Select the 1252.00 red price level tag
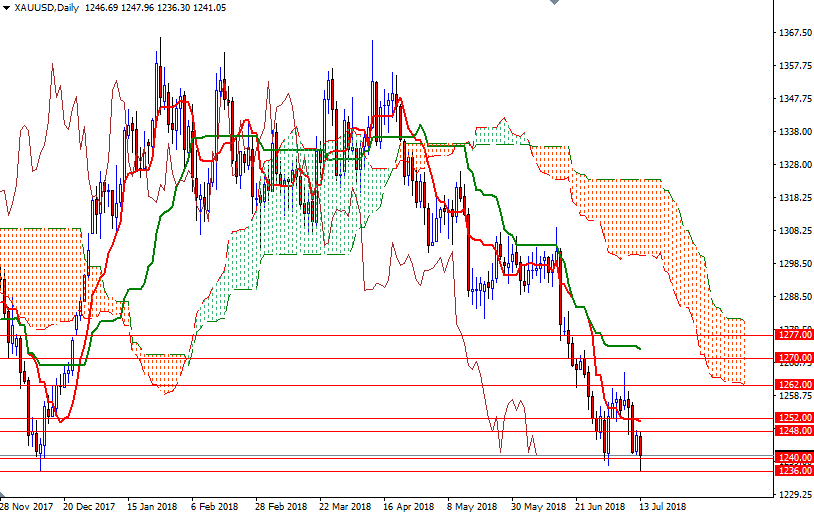814x514 pixels. click(x=793, y=418)
